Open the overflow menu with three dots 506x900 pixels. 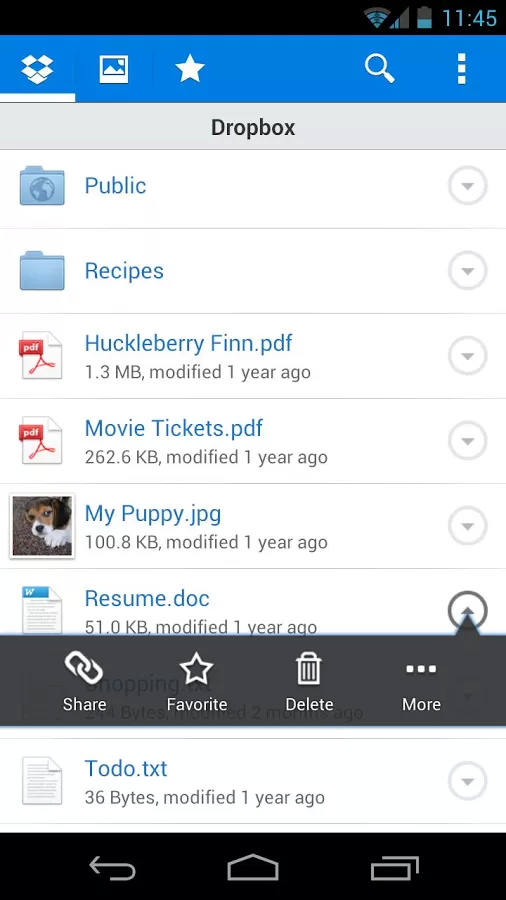coord(461,69)
